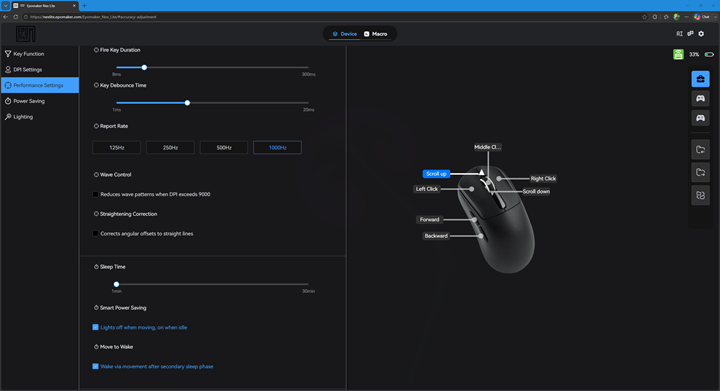Click the import configuration folder icon

click(x=700, y=150)
